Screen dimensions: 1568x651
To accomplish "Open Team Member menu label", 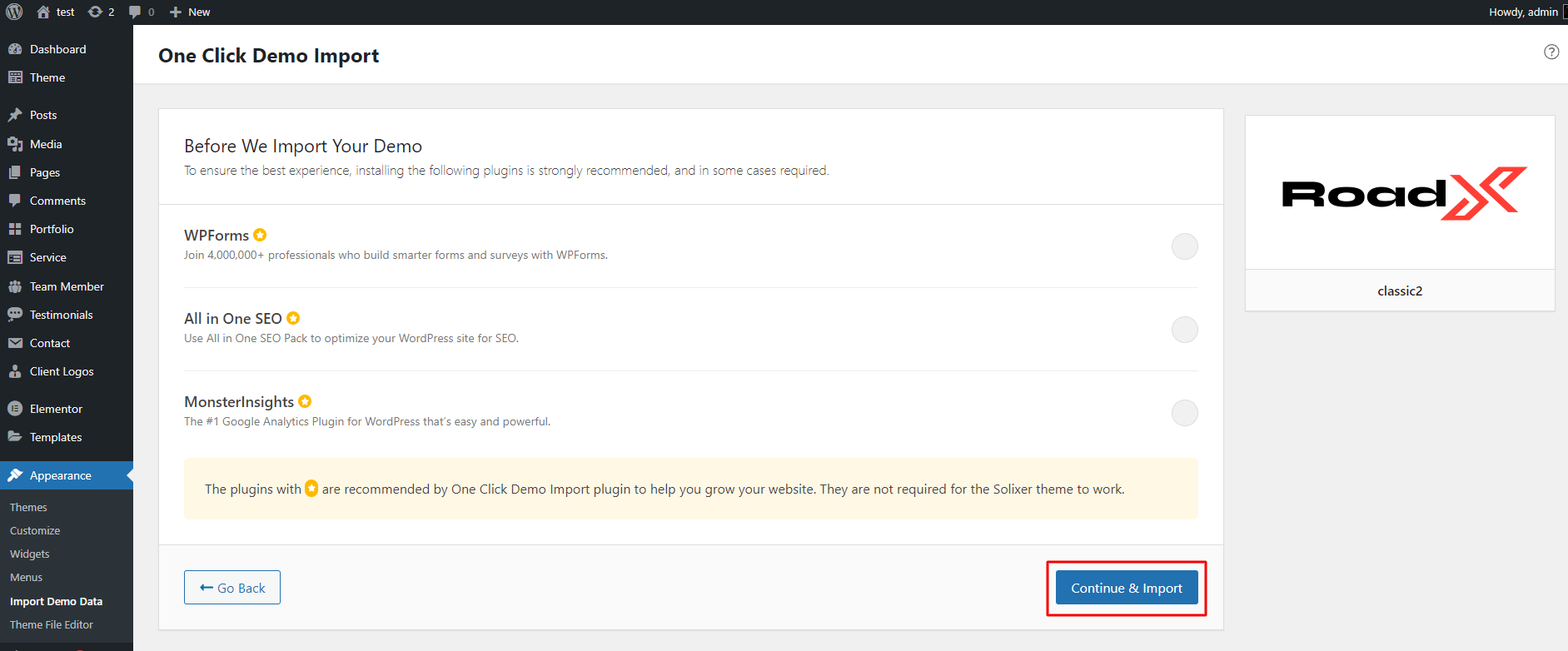I will [x=67, y=286].
